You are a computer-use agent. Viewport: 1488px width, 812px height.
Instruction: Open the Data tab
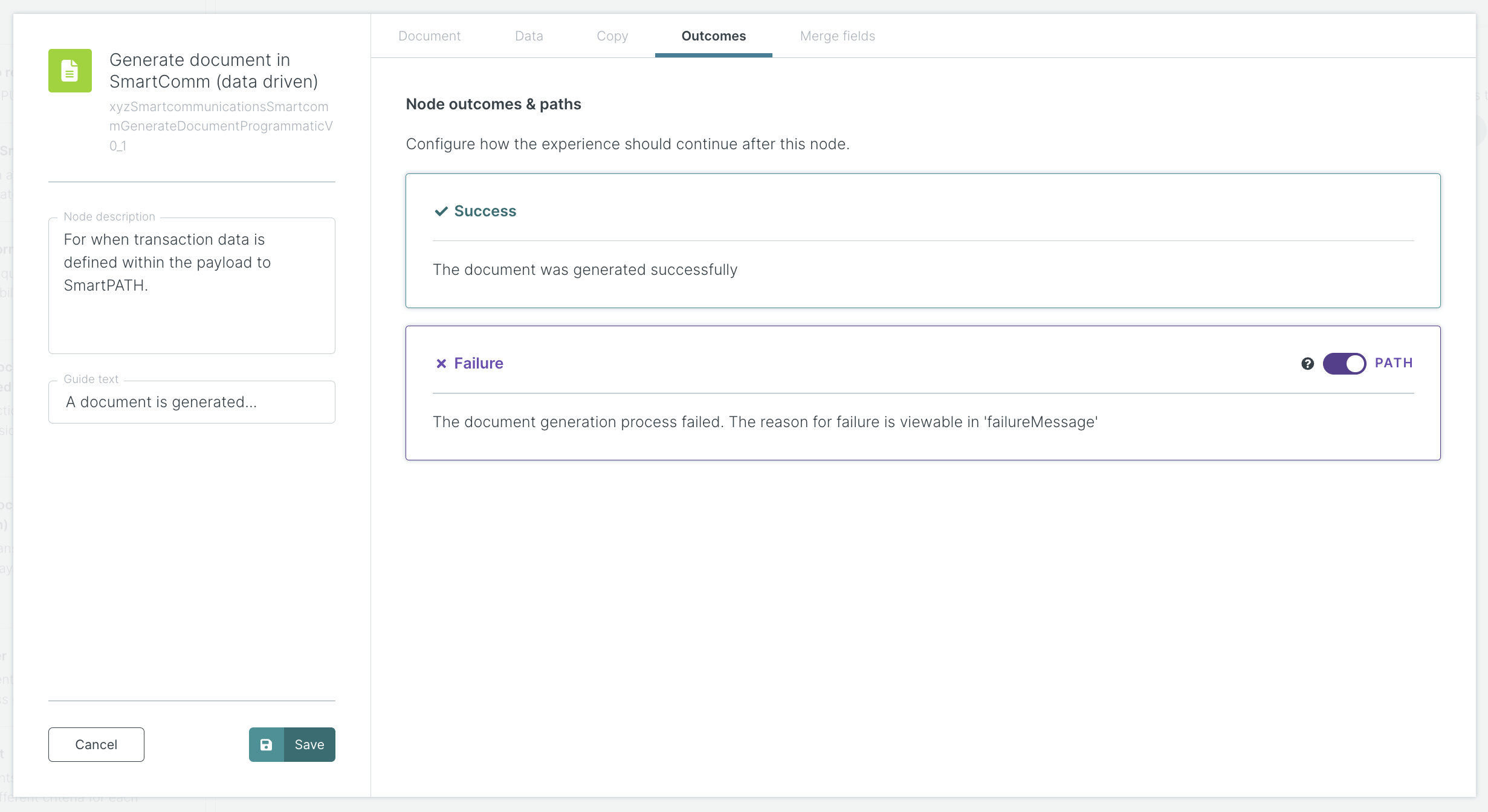529,36
